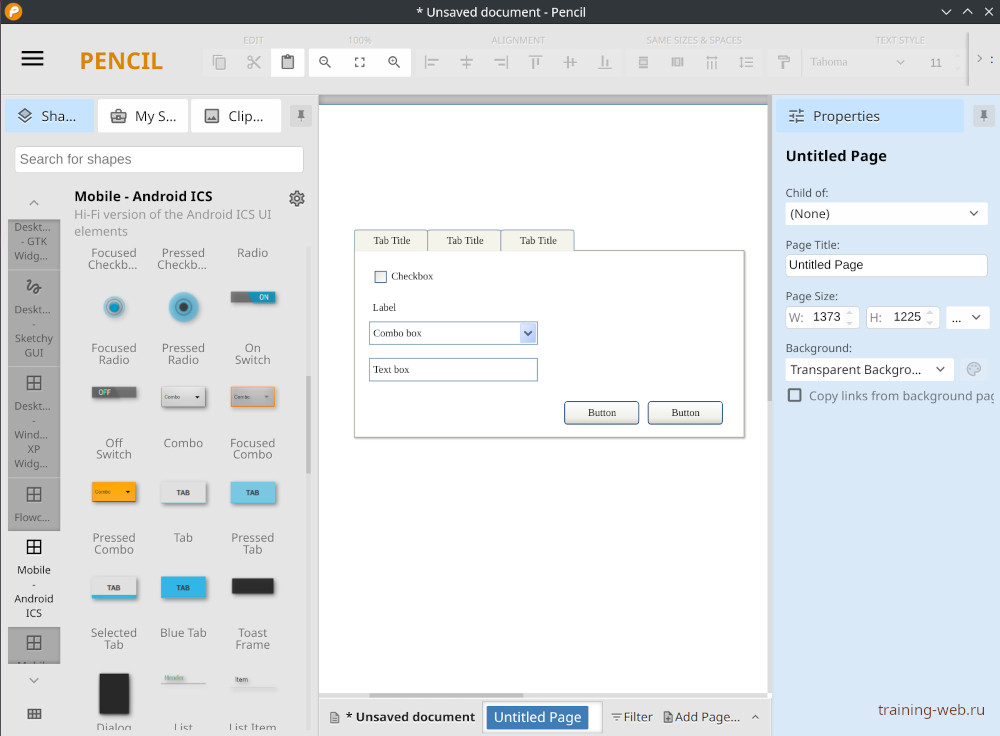The width and height of the screenshot is (1000, 736).
Task: Click the Zoom in magnifier
Action: click(394, 62)
